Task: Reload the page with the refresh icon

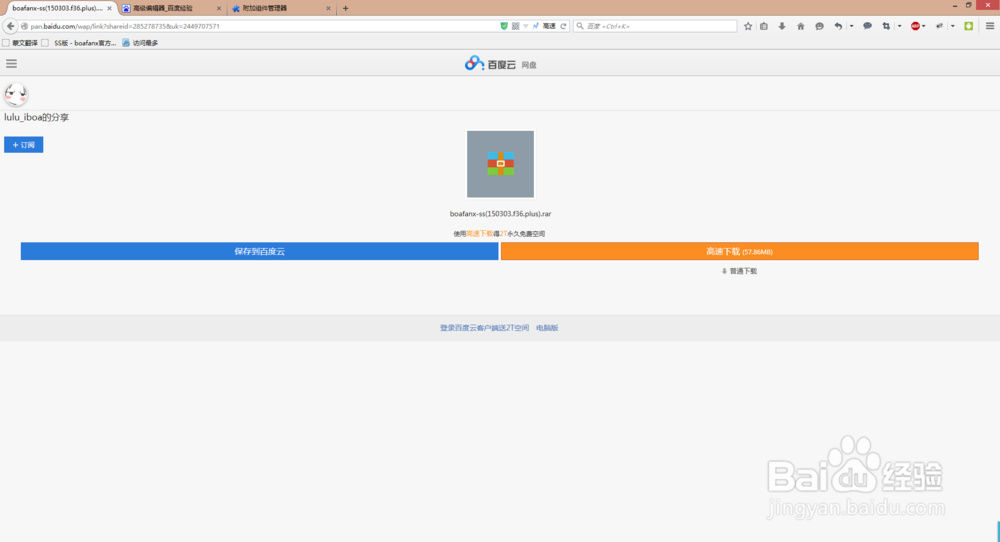Action: (563, 26)
